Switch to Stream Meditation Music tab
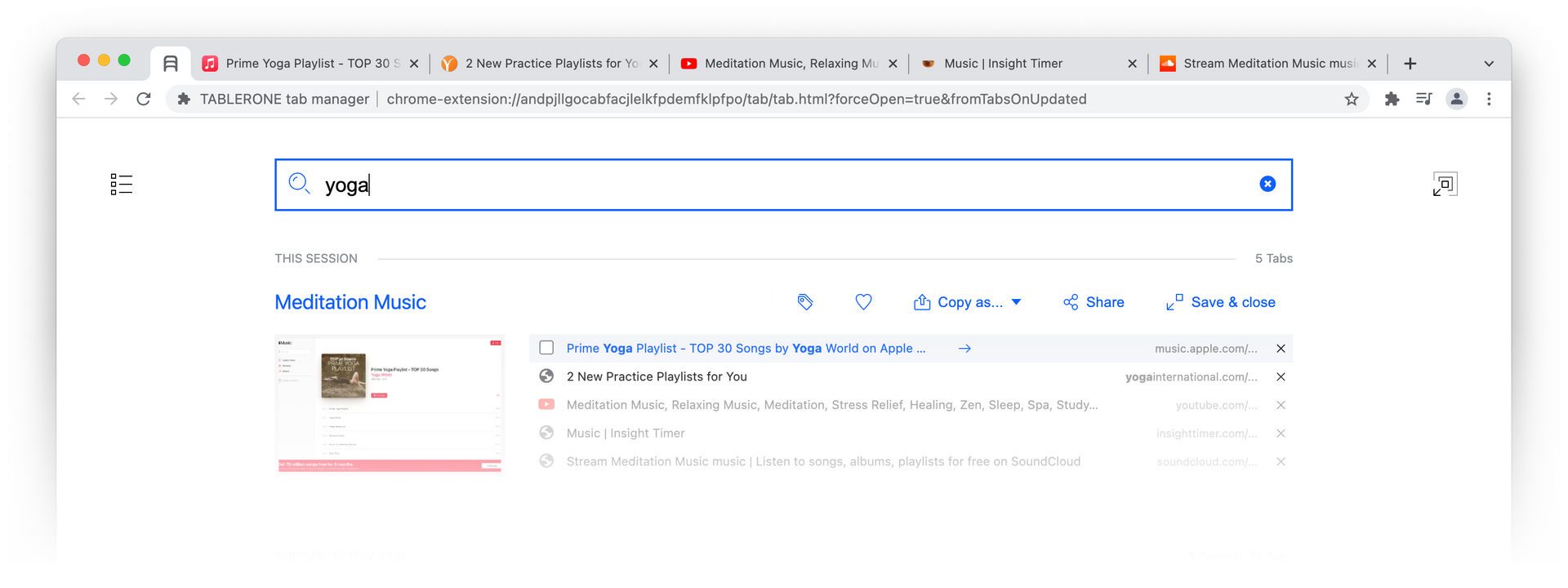1568x588 pixels. tap(1267, 63)
